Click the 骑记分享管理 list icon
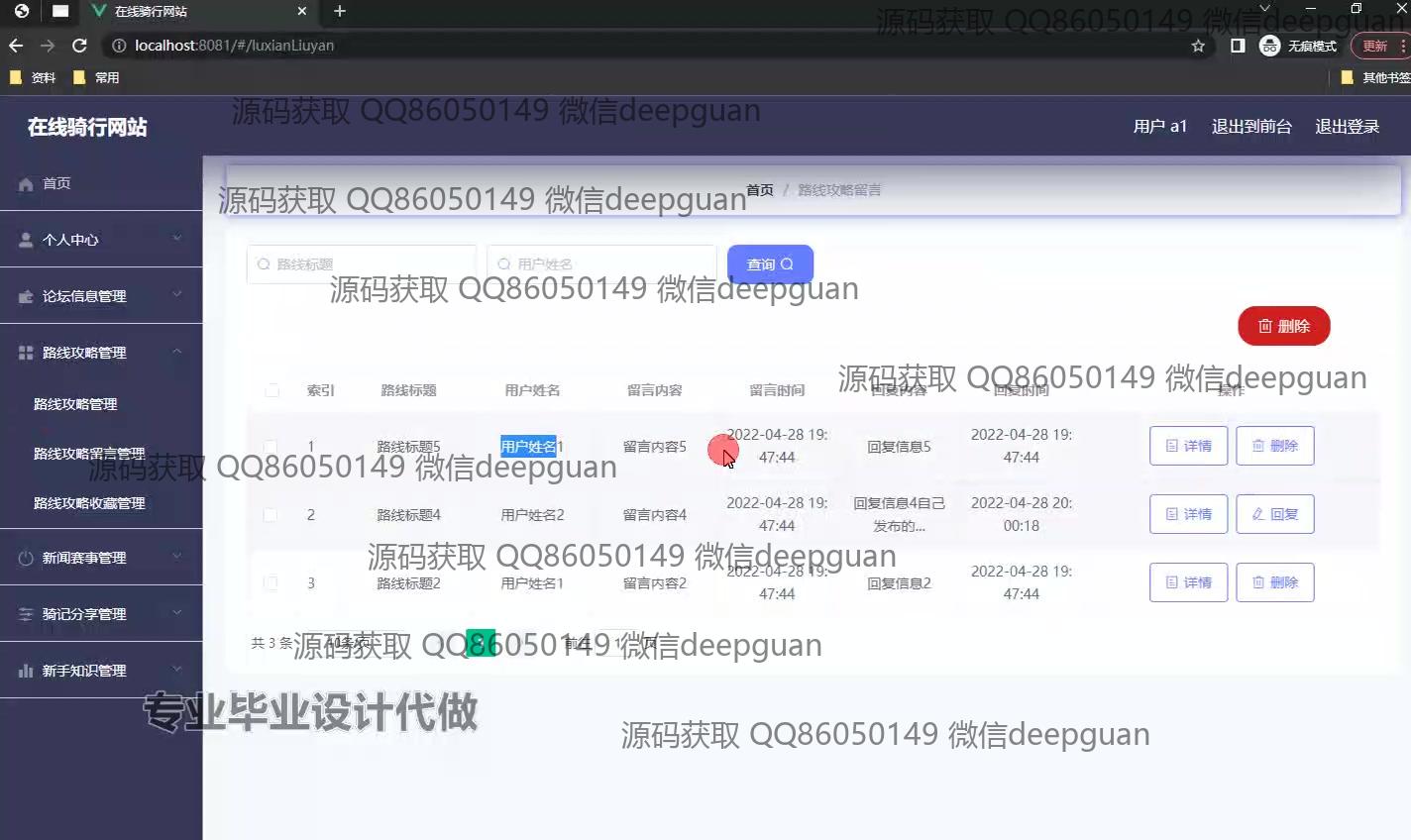Screen dimensions: 1411x840 [26, 614]
